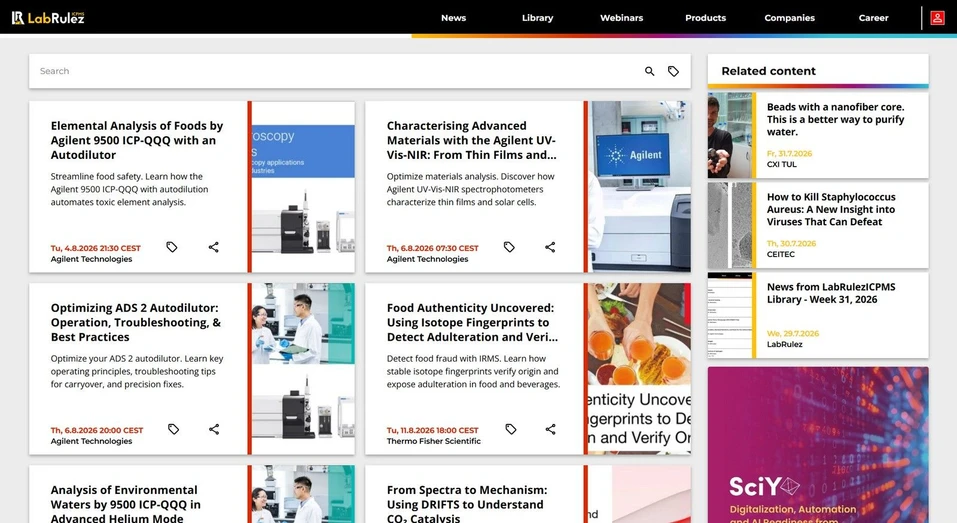The width and height of the screenshot is (957, 523).
Task: Click the food and drinks image thumbnail
Action: (640, 369)
